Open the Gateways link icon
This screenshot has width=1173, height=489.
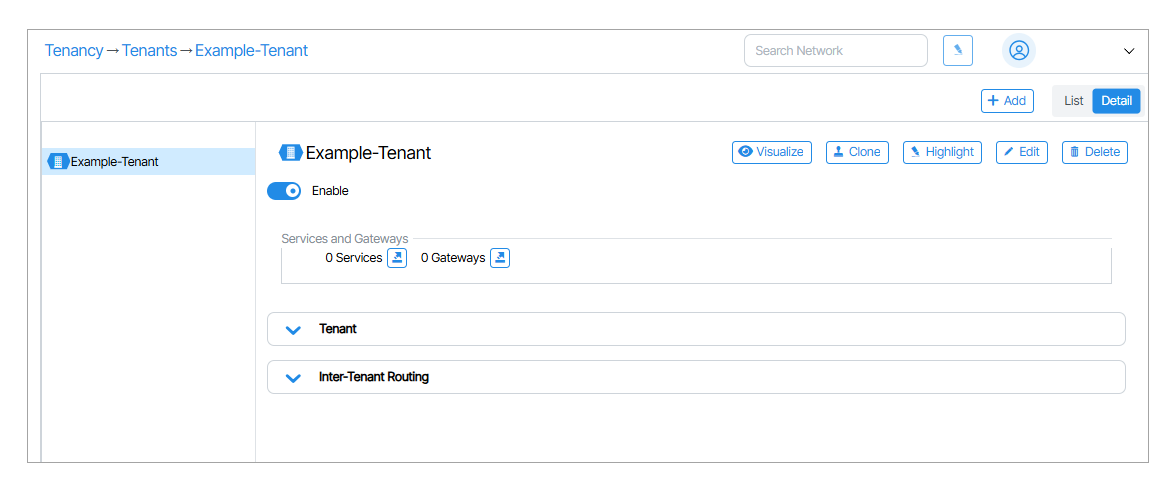[500, 258]
